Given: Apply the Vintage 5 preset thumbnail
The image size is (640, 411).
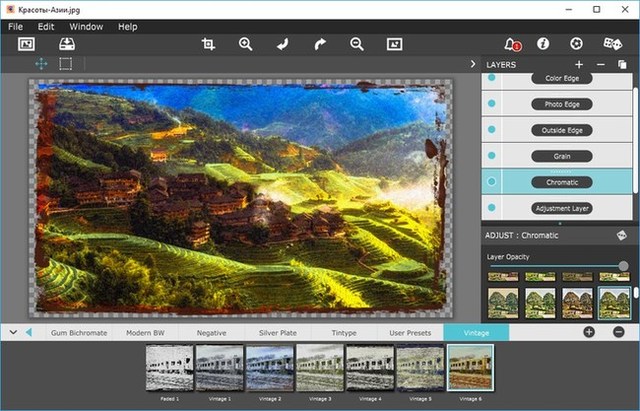Looking at the screenshot, I should (x=420, y=368).
